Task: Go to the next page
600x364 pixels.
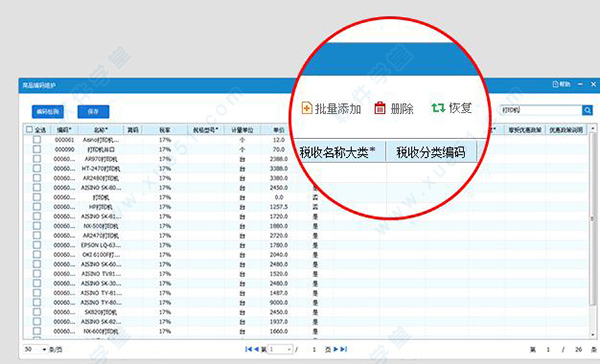Action: pos(336,349)
